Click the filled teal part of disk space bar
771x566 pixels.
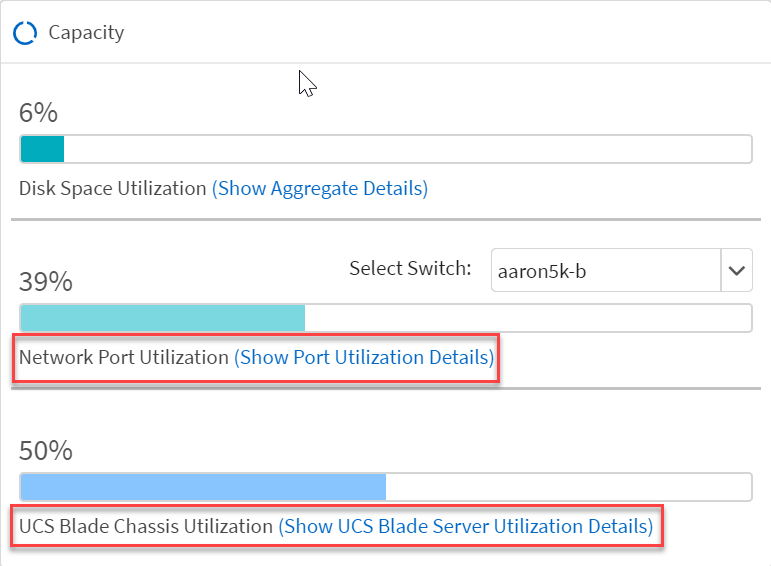pyautogui.click(x=42, y=150)
